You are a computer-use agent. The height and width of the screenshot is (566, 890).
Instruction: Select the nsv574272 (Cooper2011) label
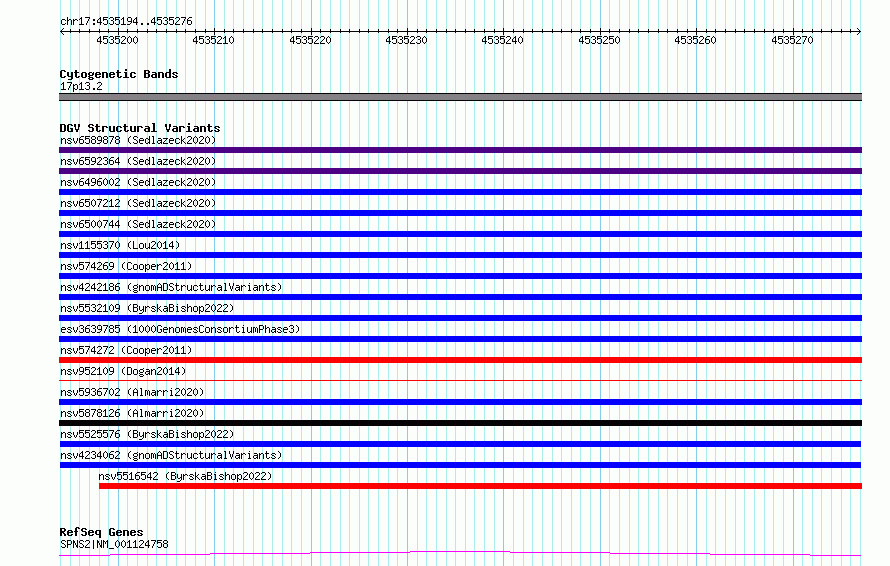pyautogui.click(x=126, y=350)
